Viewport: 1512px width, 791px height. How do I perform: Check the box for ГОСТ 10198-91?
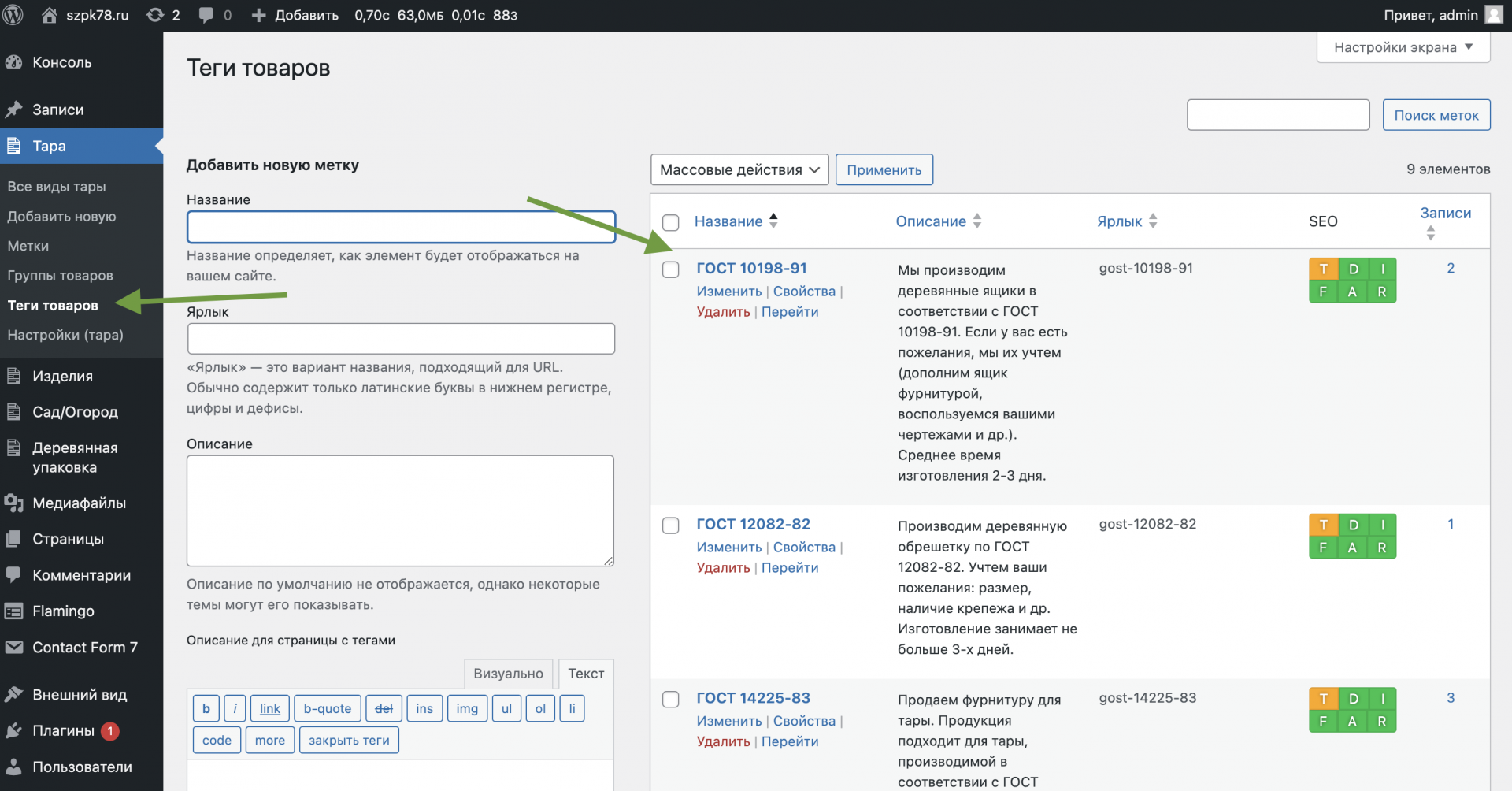(671, 269)
